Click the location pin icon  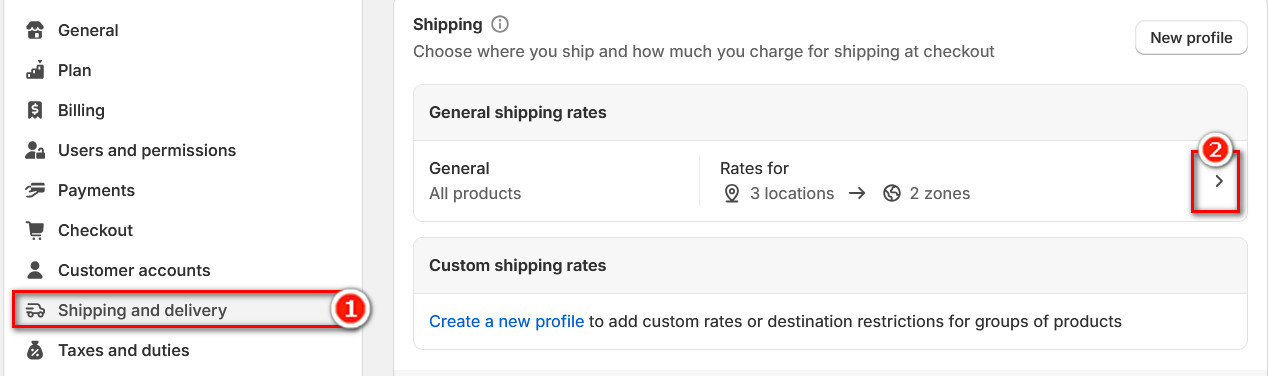coord(732,193)
